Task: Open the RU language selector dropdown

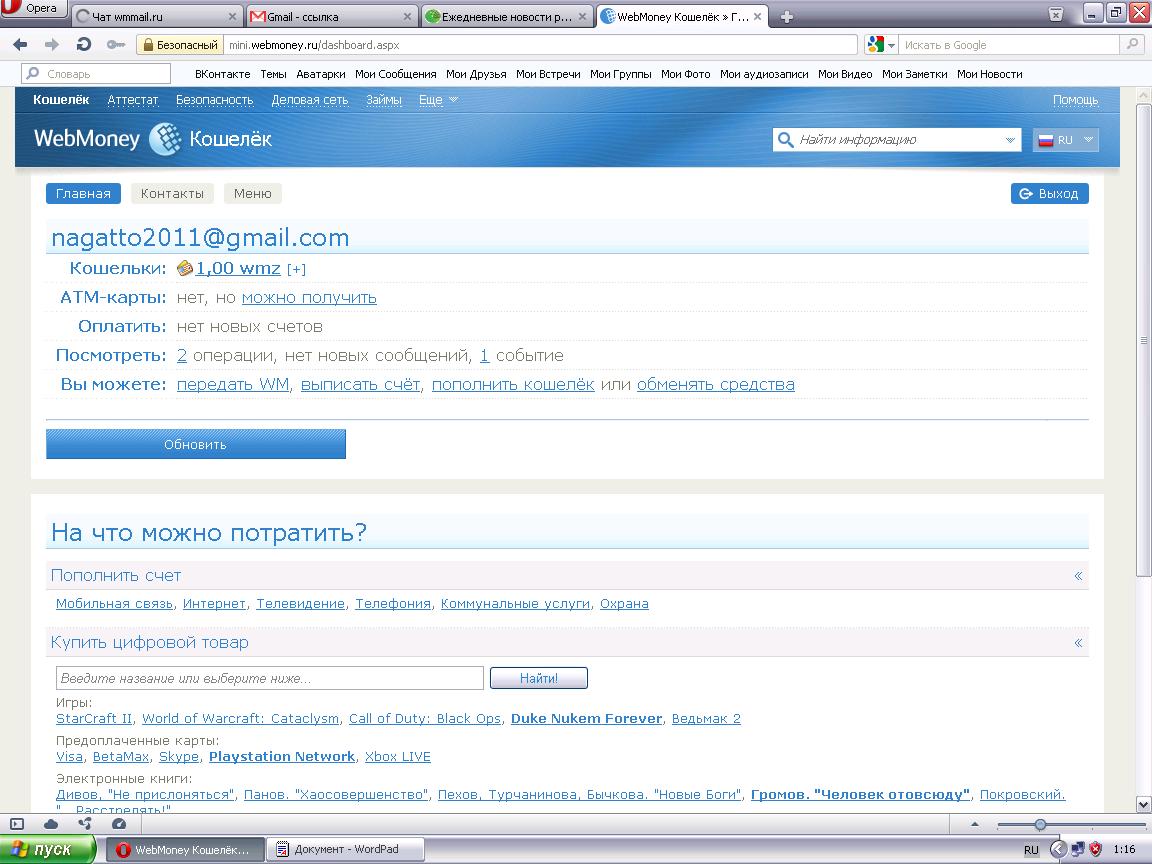Action: 1066,140
